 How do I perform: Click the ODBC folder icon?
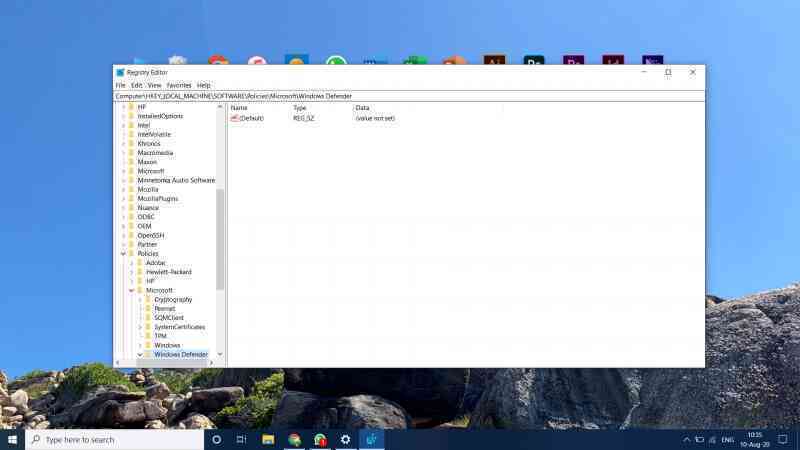131,217
